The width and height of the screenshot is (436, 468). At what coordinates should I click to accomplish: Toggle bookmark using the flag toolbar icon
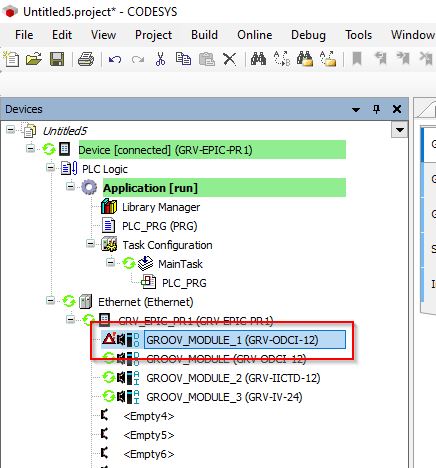coord(357,59)
